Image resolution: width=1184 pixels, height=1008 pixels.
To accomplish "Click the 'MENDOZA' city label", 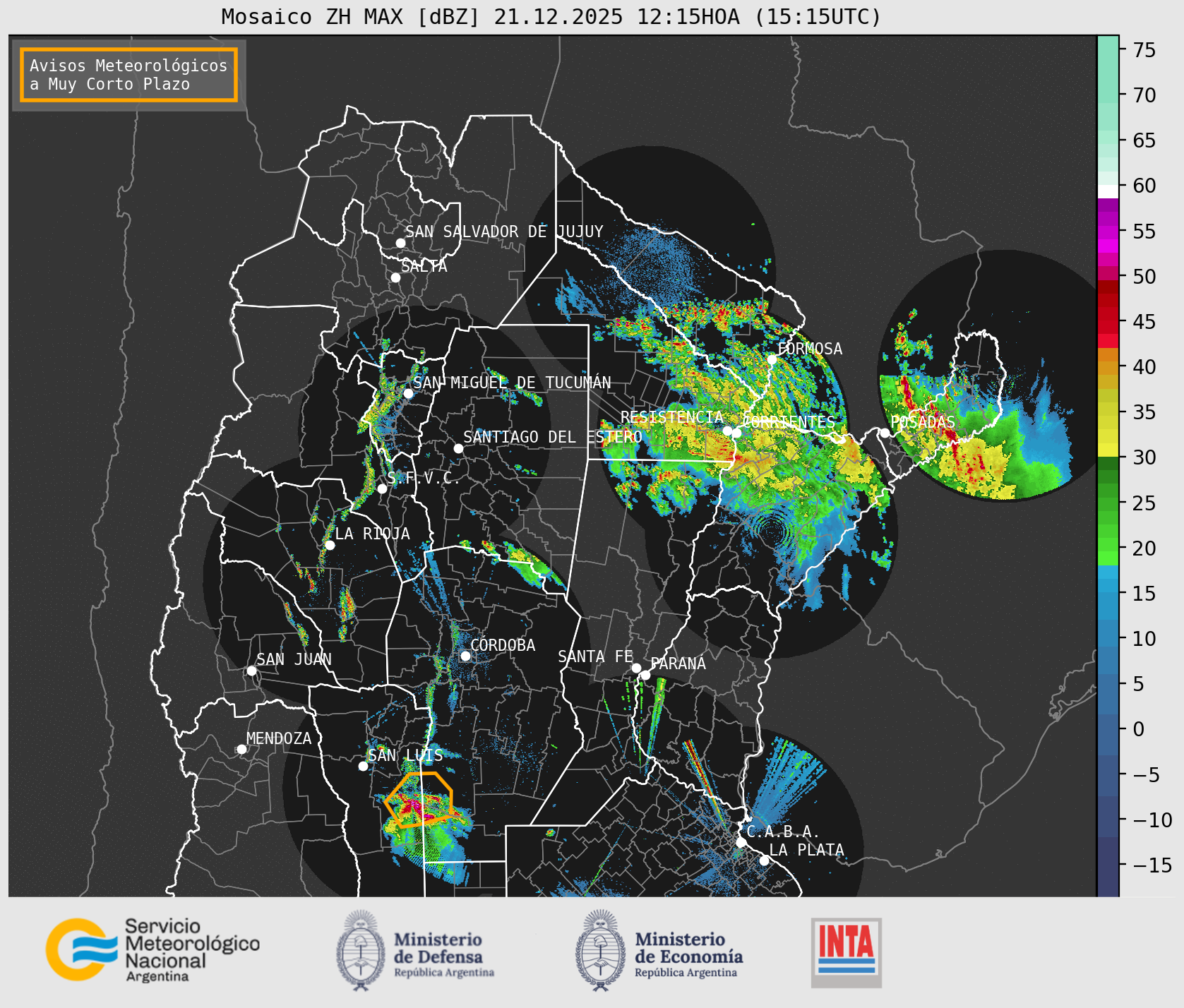I will tap(279, 738).
